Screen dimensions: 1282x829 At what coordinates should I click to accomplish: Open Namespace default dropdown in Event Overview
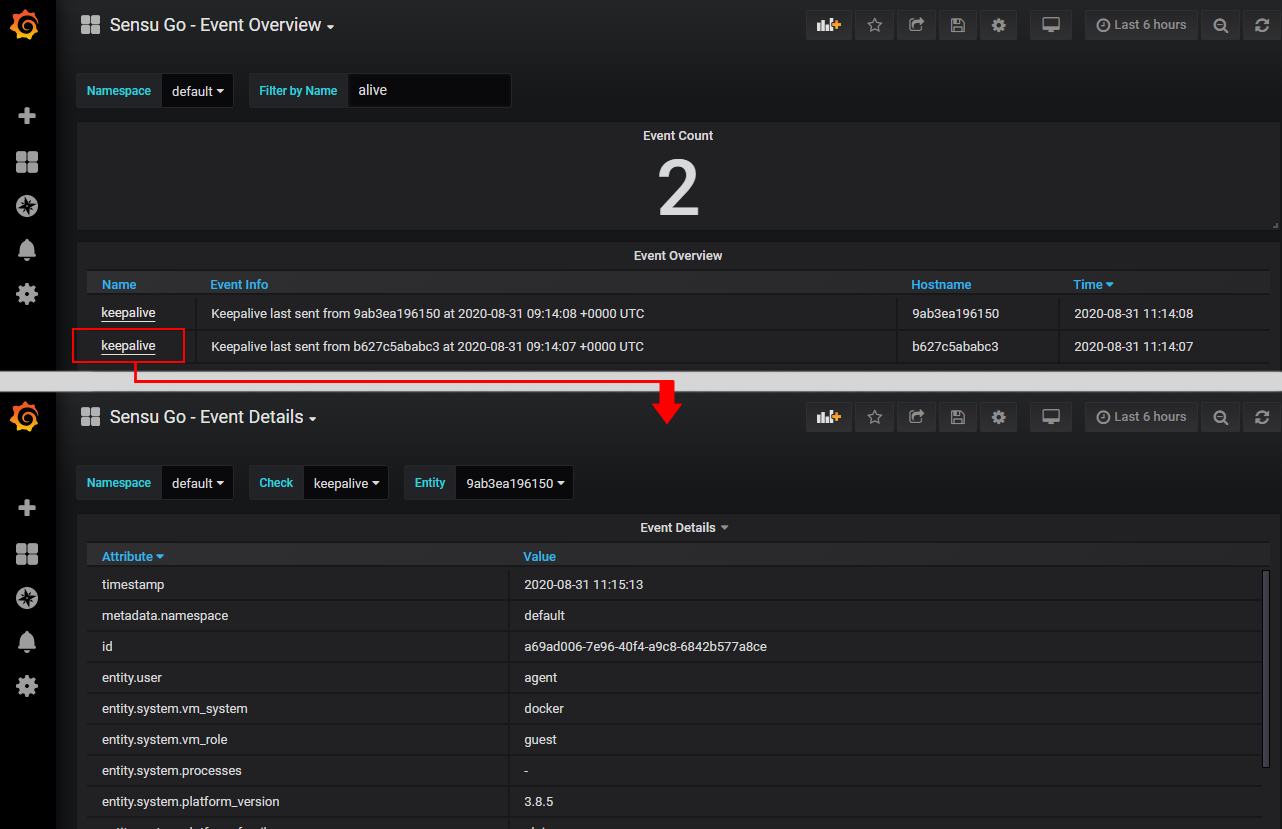[197, 91]
